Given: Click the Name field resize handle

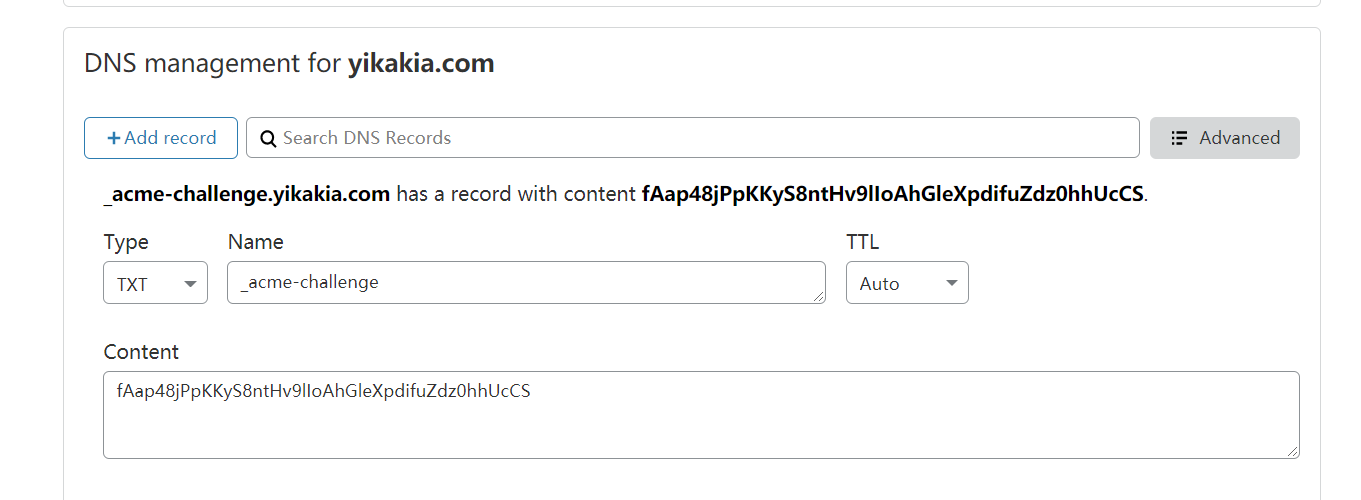Looking at the screenshot, I should point(820,297).
